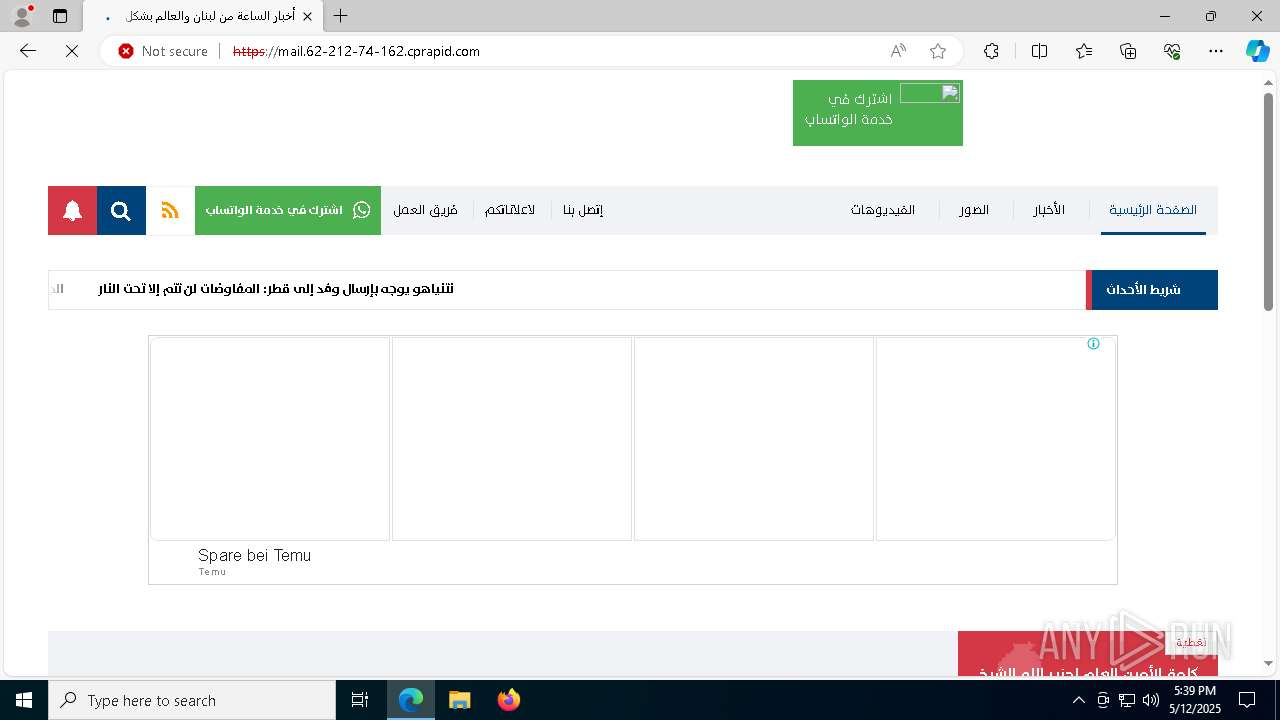The image size is (1280, 720).
Task: Open Read aloud in the address bar
Action: click(x=898, y=51)
